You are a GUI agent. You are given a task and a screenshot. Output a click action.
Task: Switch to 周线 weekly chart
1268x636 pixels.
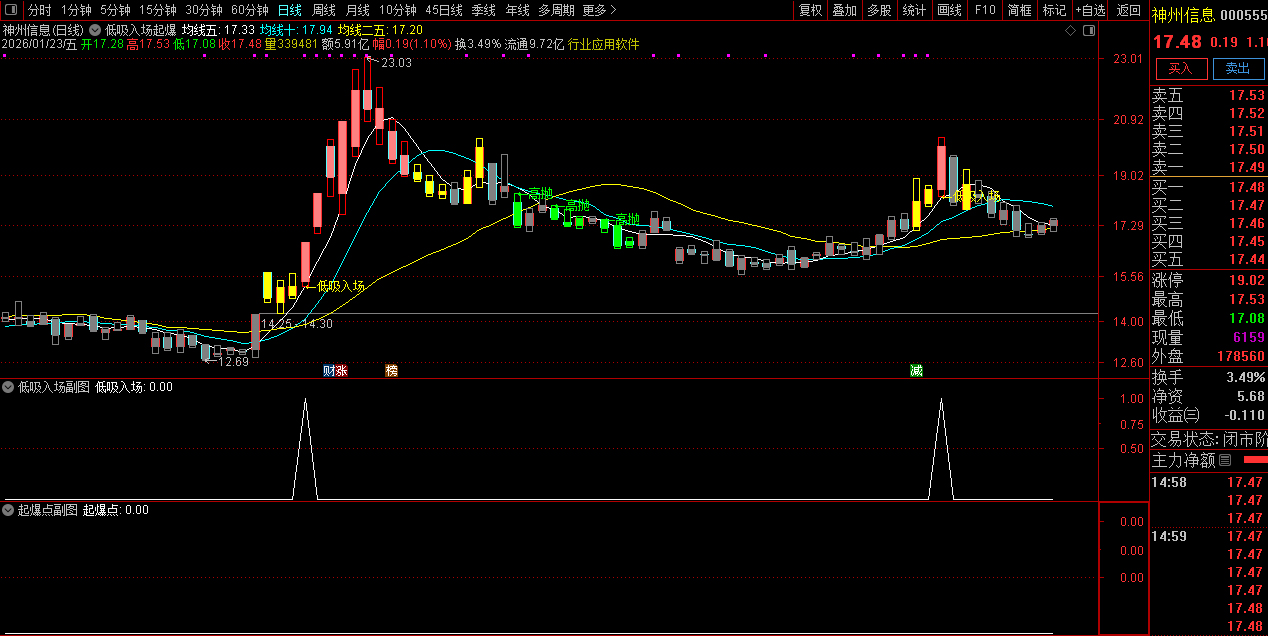pos(324,10)
